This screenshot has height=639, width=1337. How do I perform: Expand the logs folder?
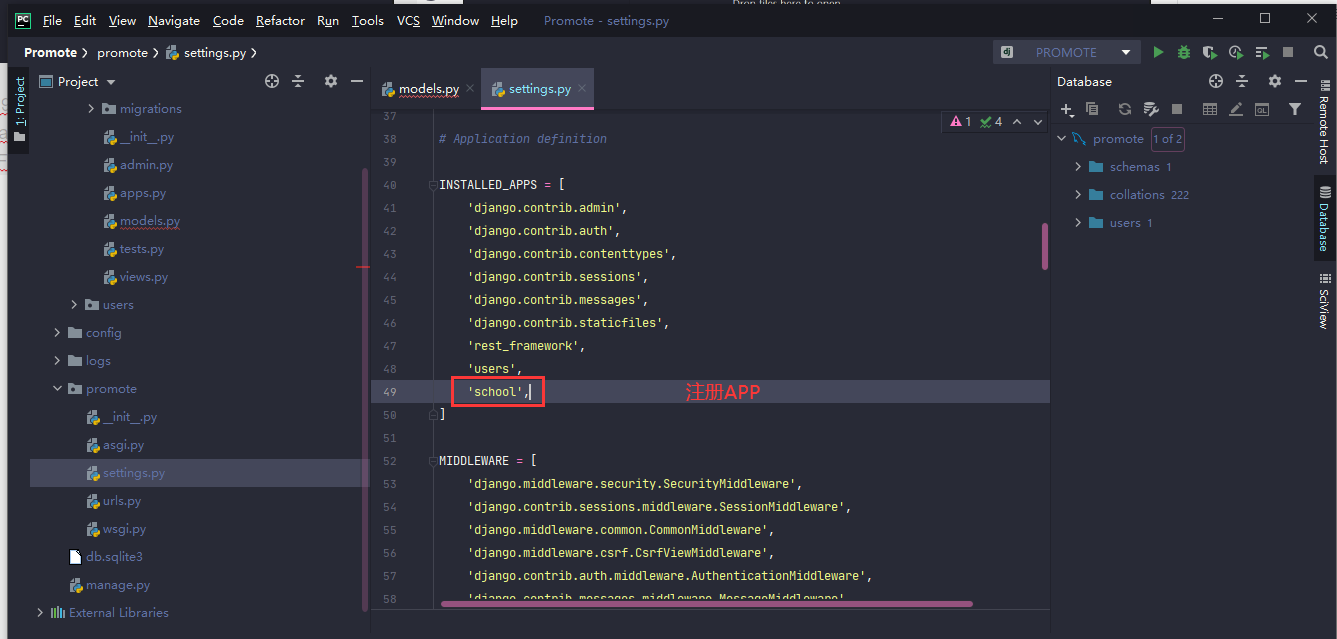point(57,361)
